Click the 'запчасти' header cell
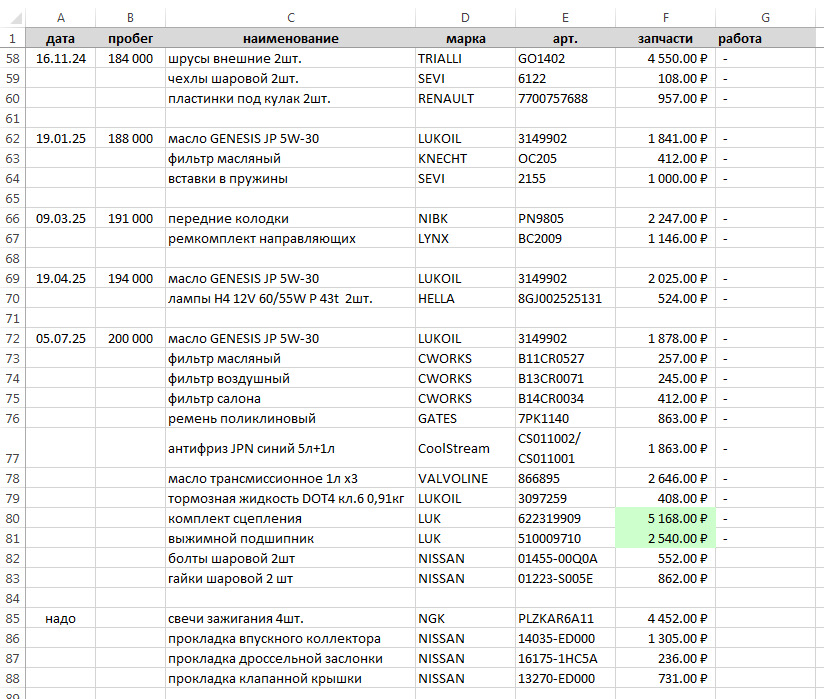824x699 pixels. (x=665, y=38)
